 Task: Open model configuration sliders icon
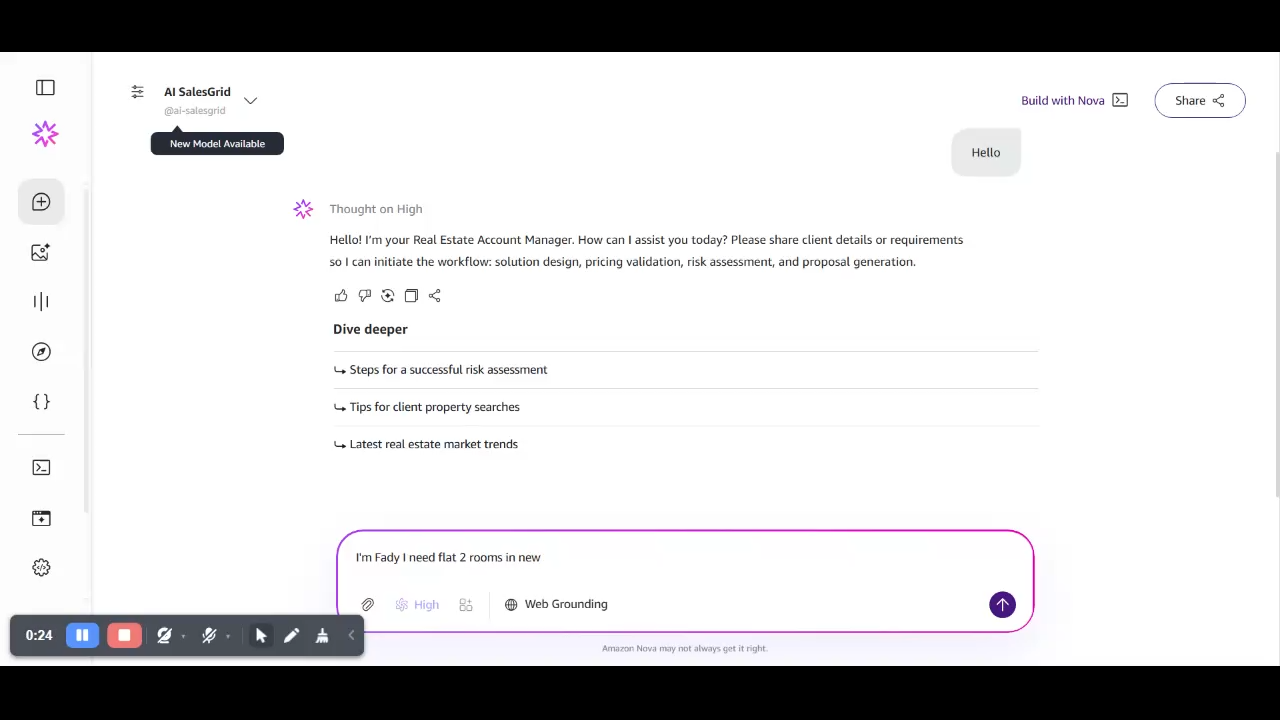137,92
